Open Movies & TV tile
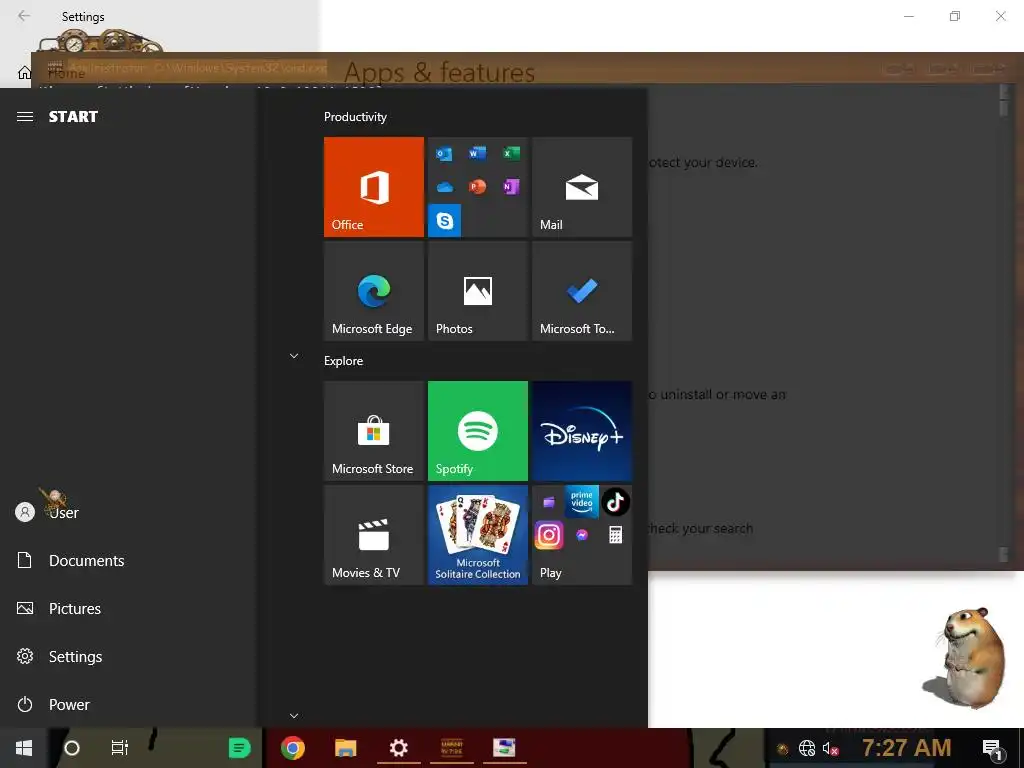1024x768 pixels. pos(374,535)
